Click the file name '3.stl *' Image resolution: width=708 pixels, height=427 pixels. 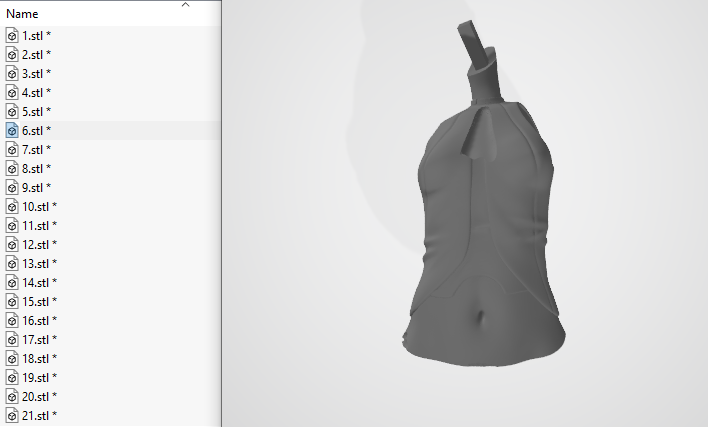click(37, 73)
